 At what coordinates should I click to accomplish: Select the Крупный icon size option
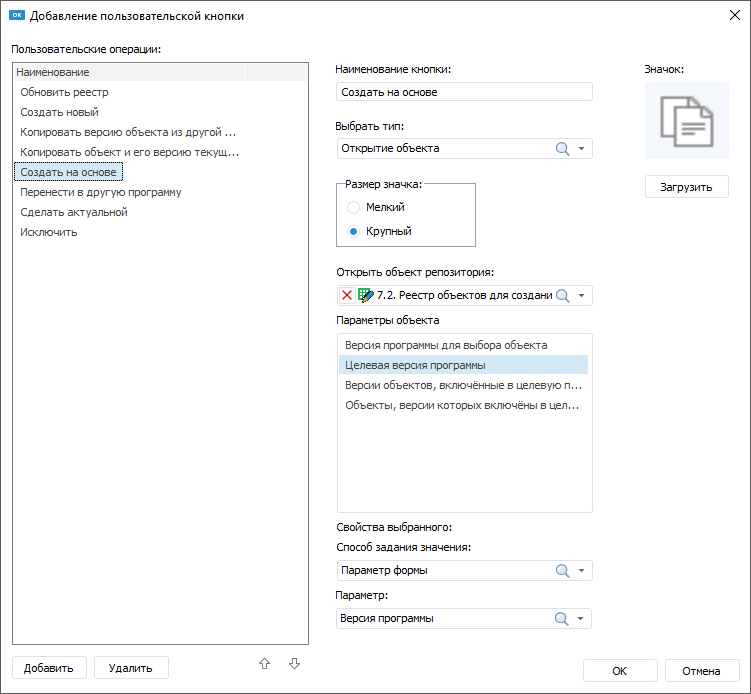(353, 231)
